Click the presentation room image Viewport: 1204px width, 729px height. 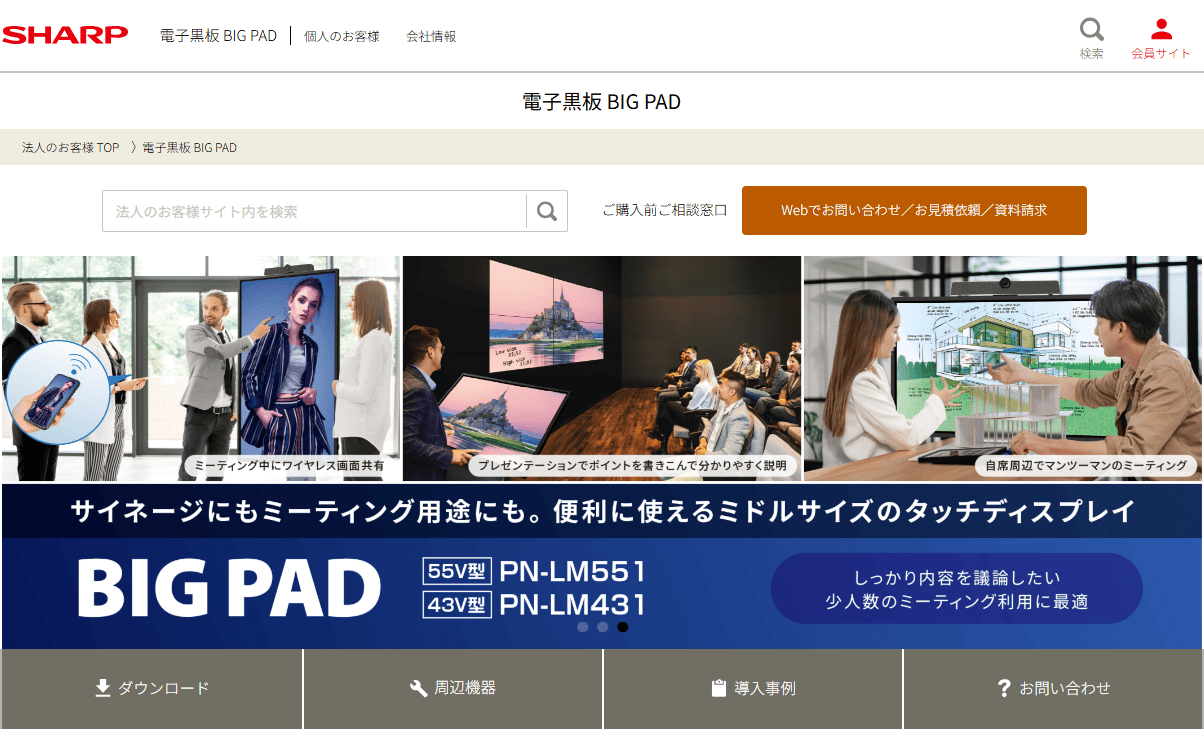coord(602,368)
